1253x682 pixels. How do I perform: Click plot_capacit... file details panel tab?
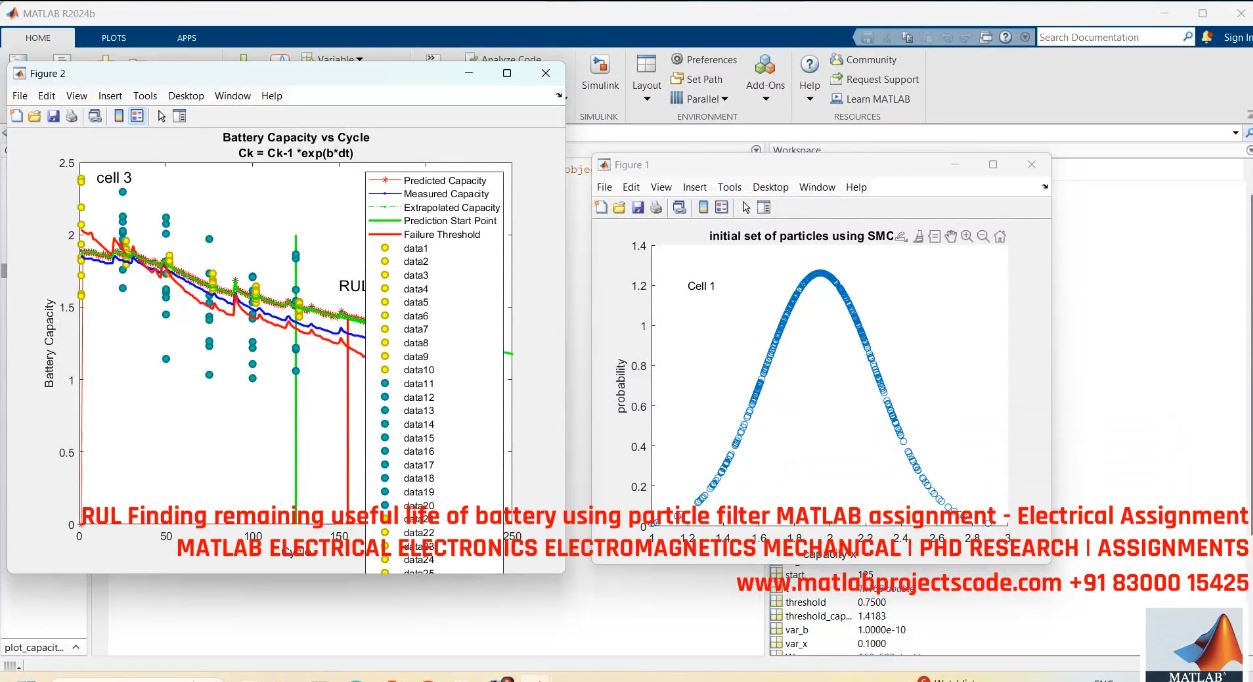(42, 647)
